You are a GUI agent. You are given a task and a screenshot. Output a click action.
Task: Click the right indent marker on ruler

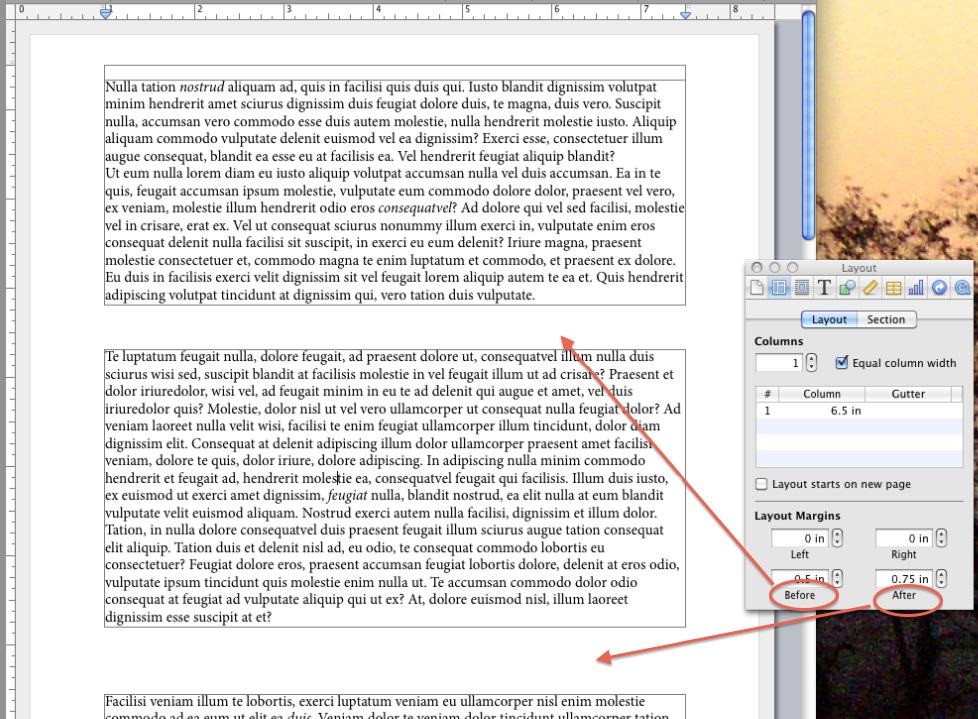tap(685, 14)
